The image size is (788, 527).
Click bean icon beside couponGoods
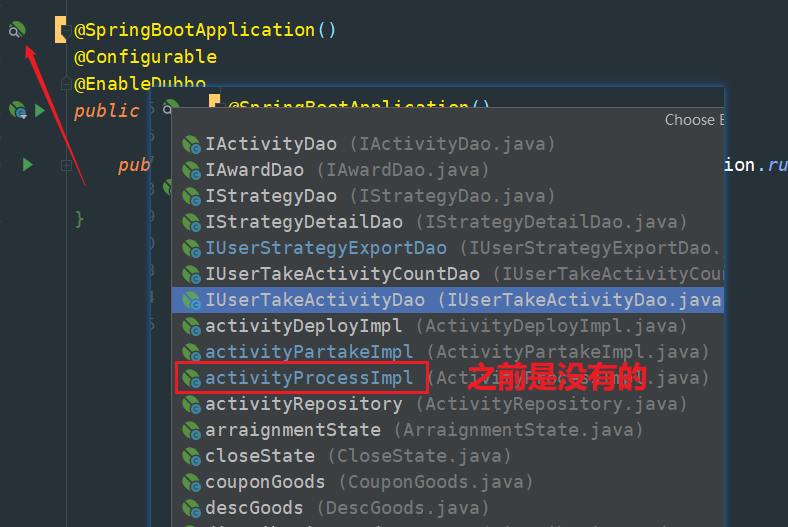tap(191, 483)
